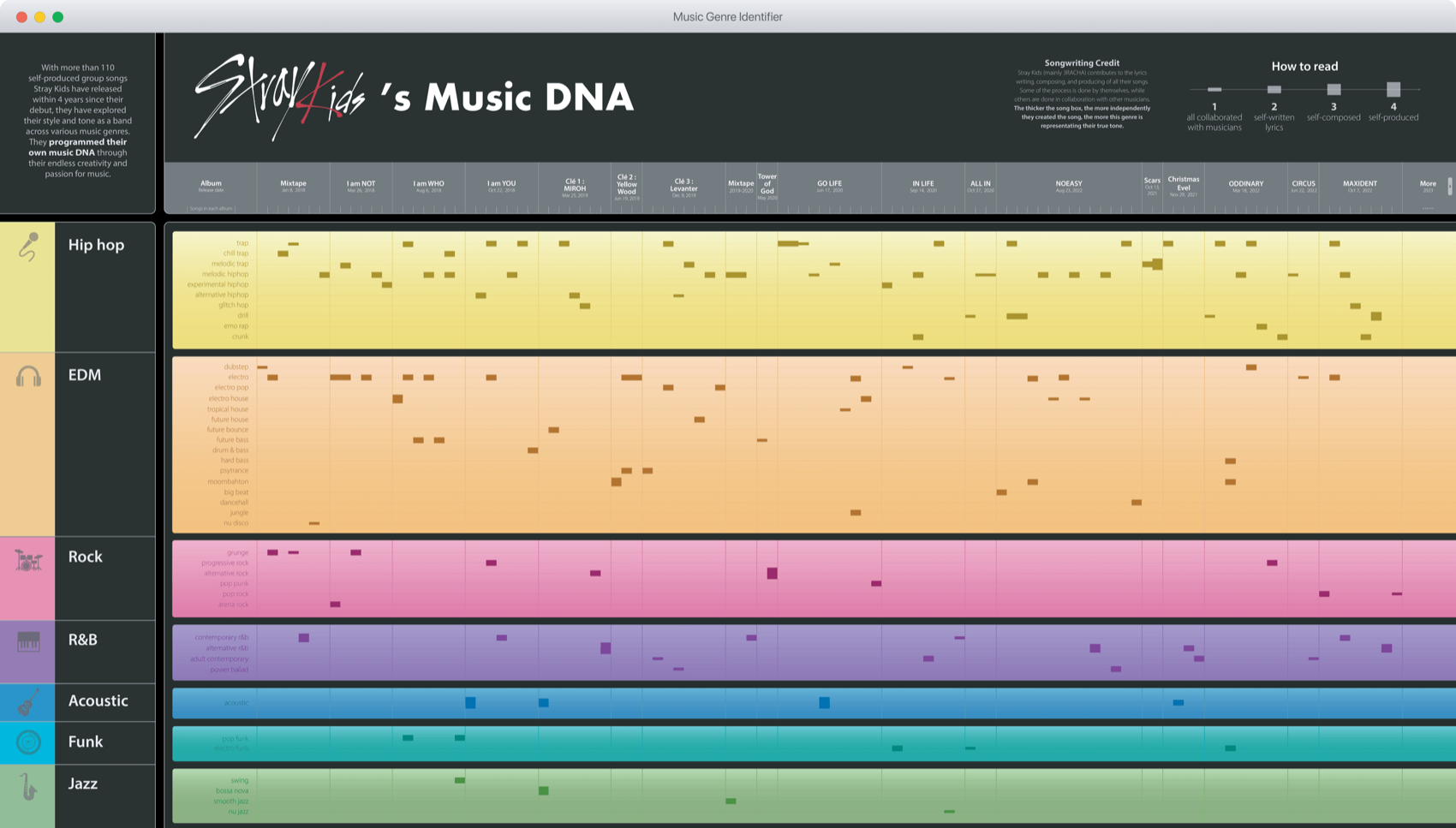Open the CIRCUS album header
Image resolution: width=1456 pixels, height=828 pixels.
click(1304, 186)
